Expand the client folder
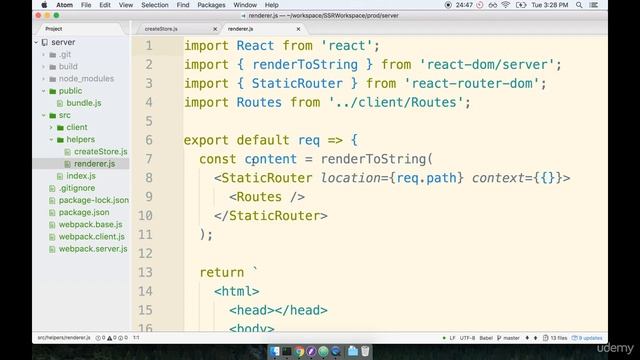The width and height of the screenshot is (640, 360). pos(51,127)
